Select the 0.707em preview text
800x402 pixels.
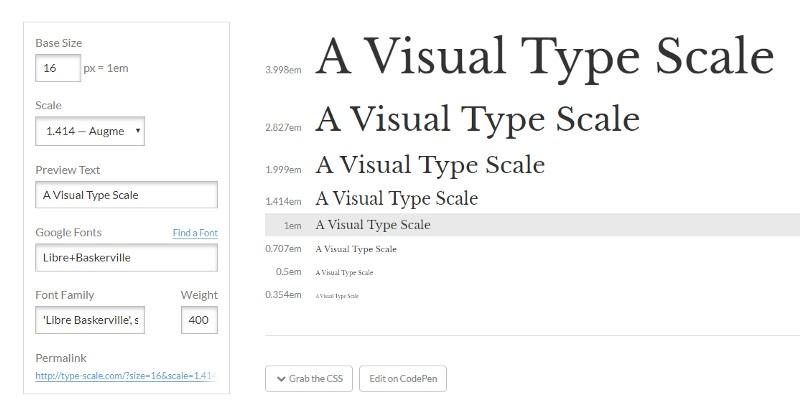(356, 249)
